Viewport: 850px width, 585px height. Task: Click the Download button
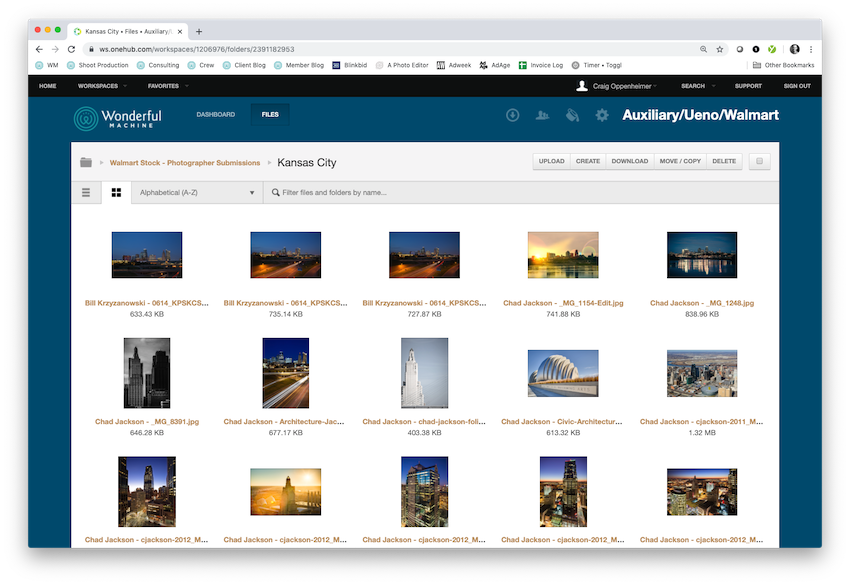coord(629,161)
